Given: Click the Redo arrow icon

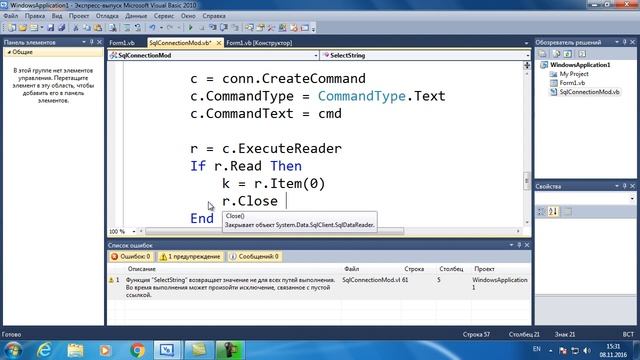Looking at the screenshot, I should click(170, 28).
